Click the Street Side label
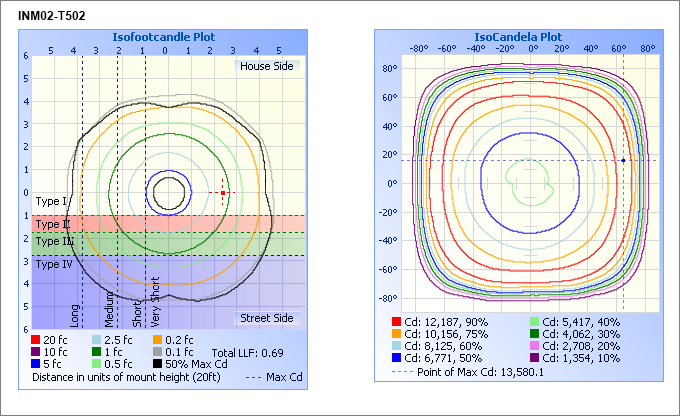Screen dimensions: 680x416 (x=265, y=319)
